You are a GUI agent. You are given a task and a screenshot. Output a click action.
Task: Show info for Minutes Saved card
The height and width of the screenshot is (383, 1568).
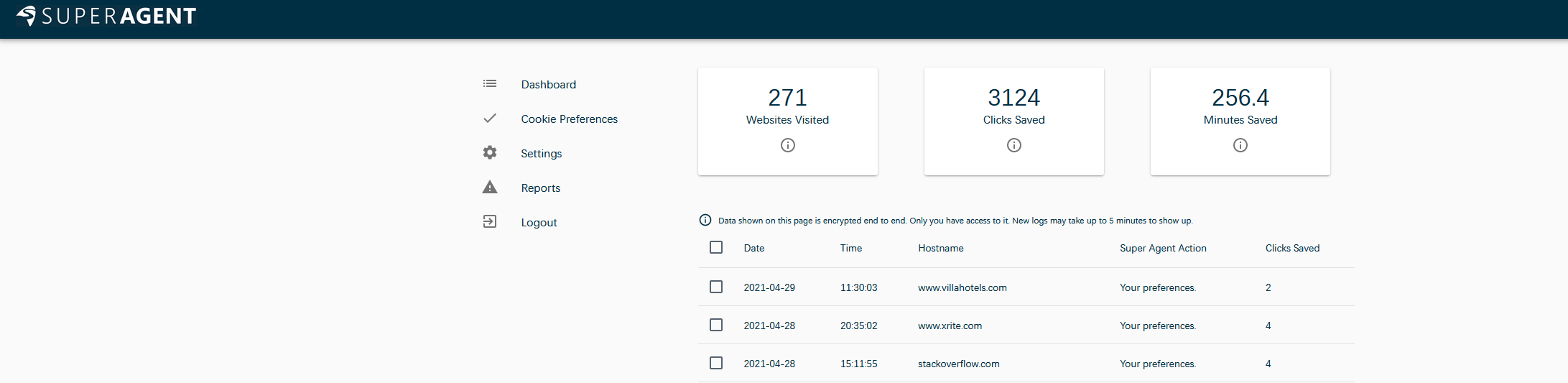point(1240,145)
